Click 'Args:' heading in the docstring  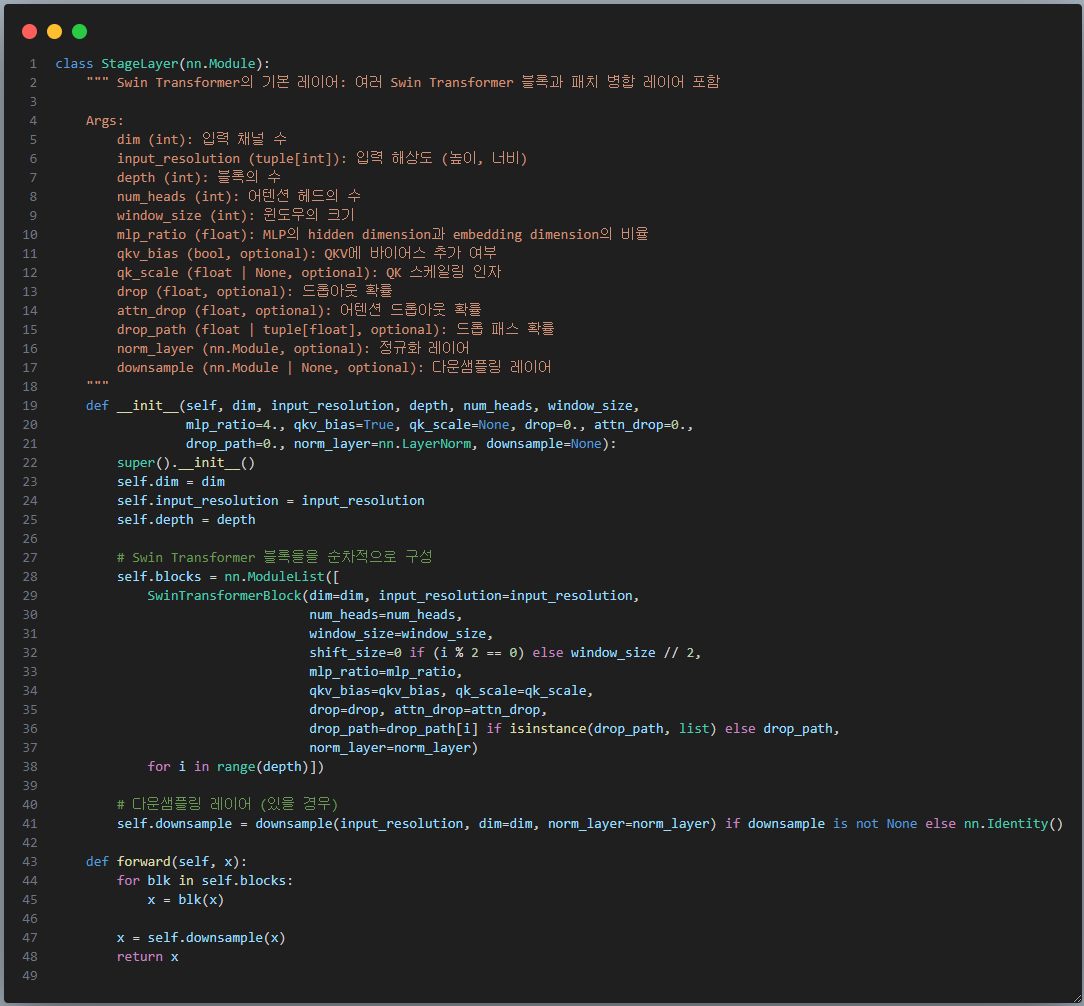click(104, 120)
